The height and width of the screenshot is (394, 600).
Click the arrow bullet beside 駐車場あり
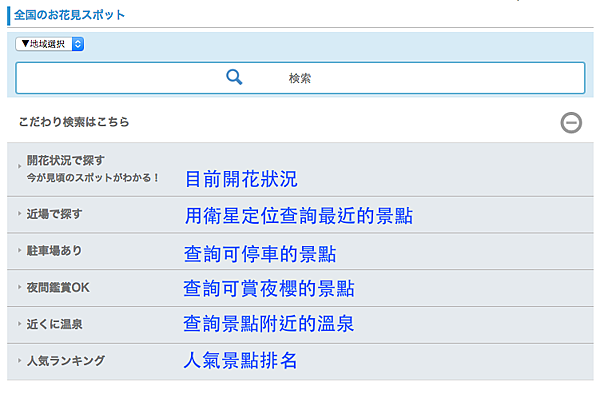click(19, 250)
